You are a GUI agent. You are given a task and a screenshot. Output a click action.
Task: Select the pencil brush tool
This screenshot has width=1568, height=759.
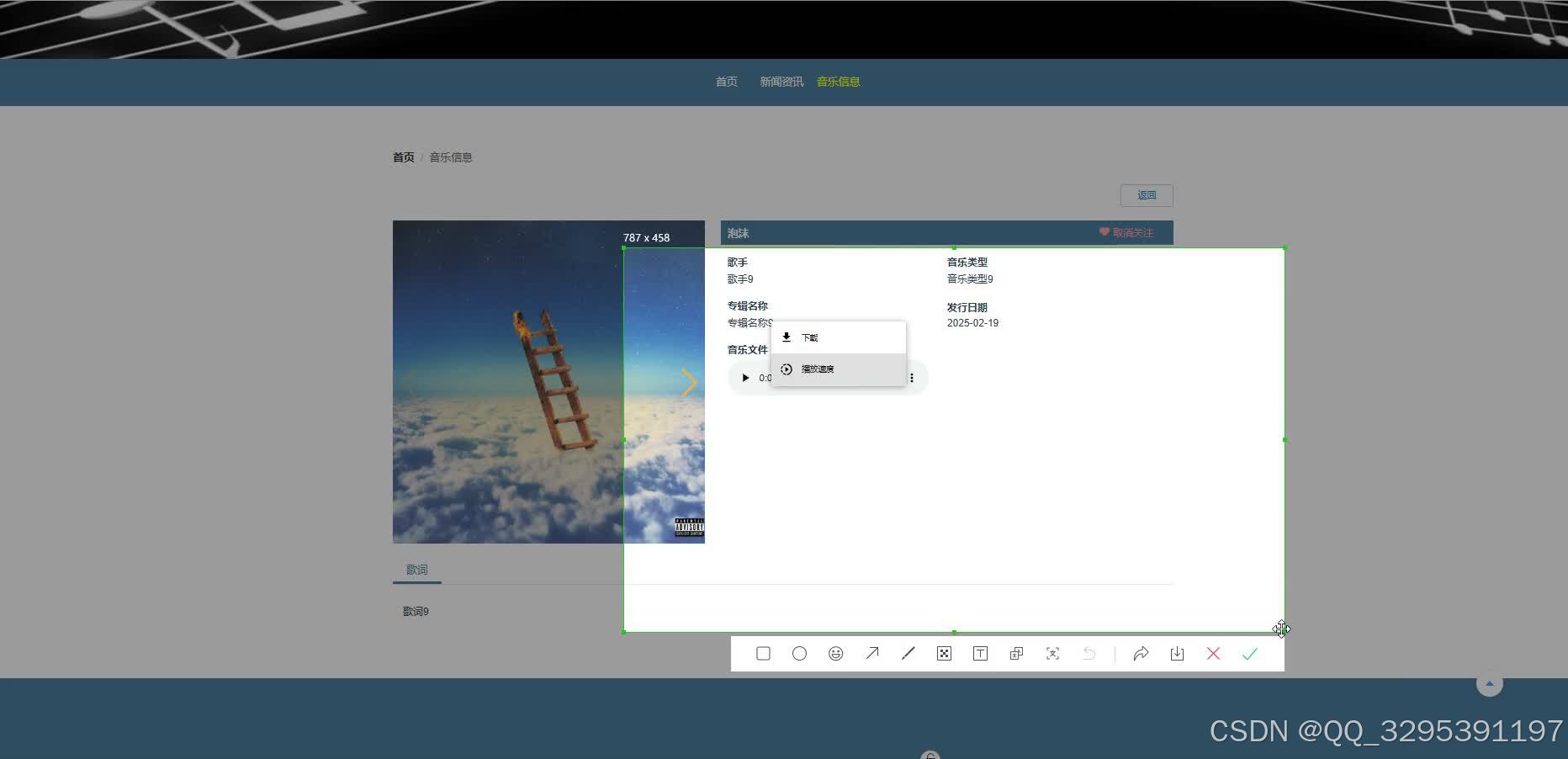[908, 654]
